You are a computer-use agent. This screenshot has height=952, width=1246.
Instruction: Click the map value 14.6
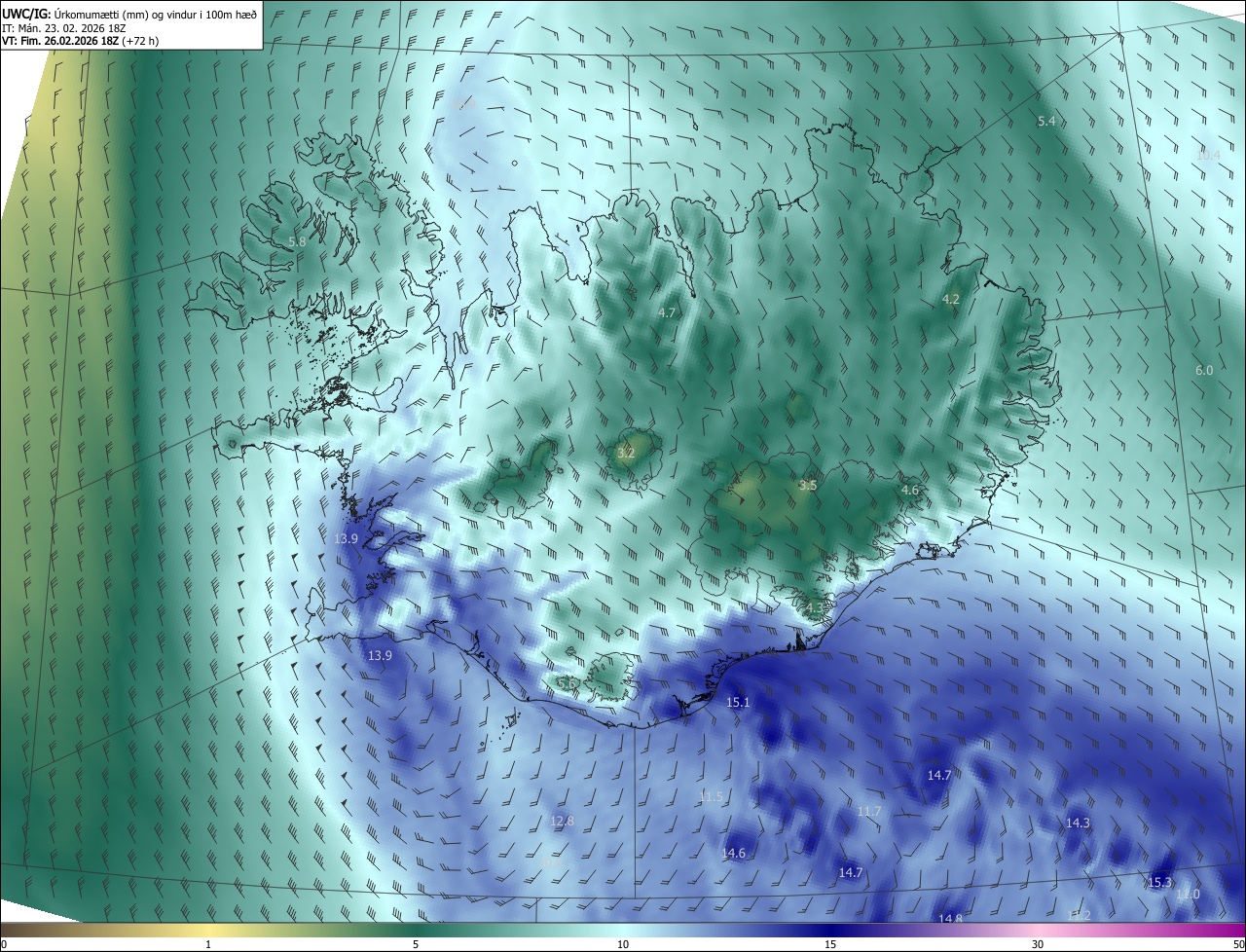tap(733, 854)
